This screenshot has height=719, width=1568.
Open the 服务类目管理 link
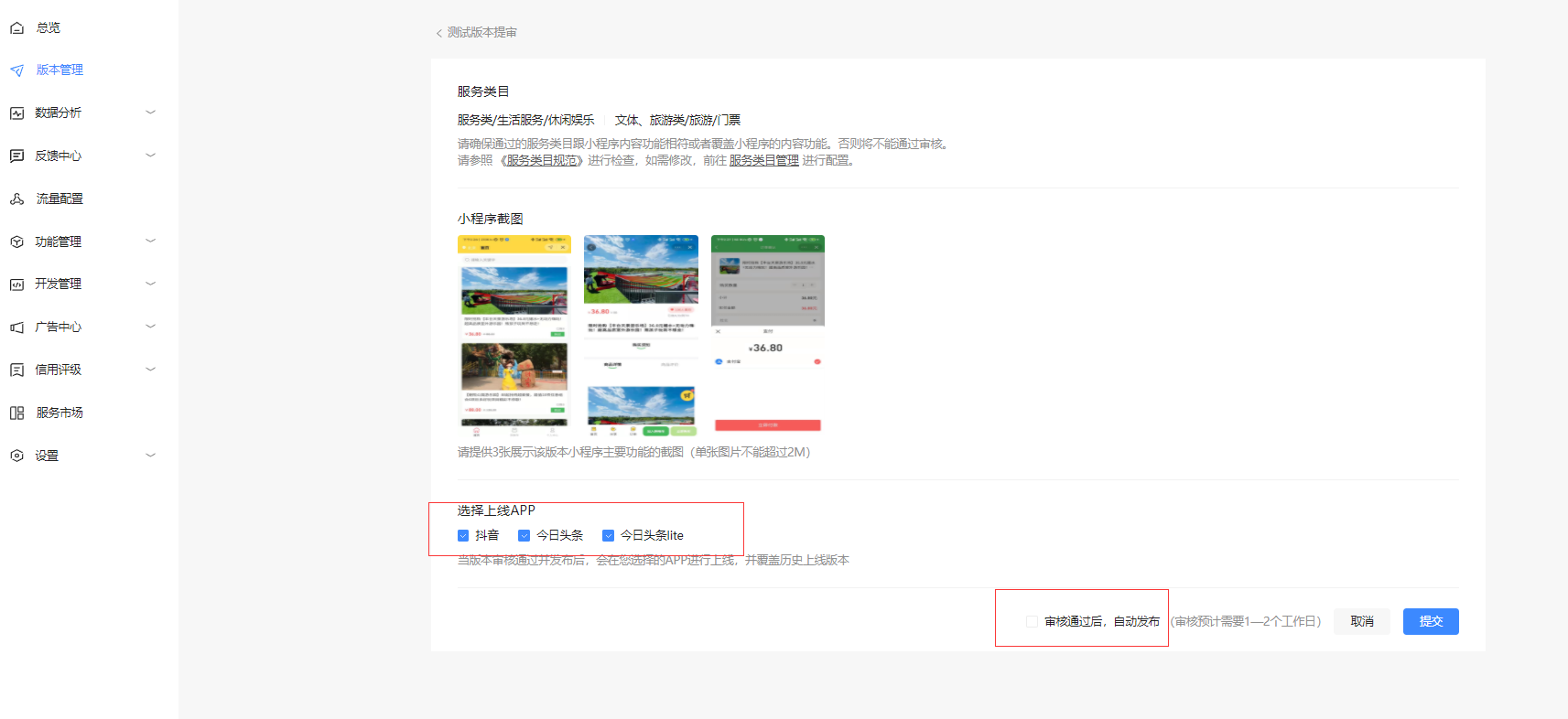764,161
